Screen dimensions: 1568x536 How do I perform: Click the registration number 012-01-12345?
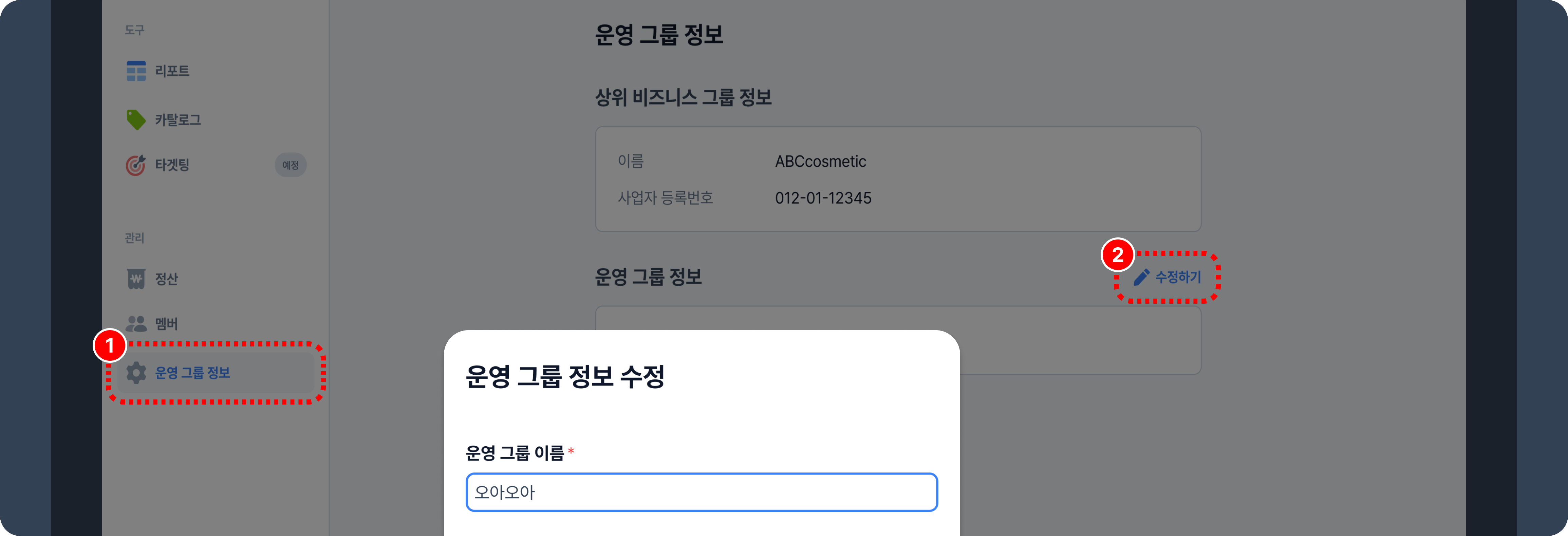click(823, 198)
